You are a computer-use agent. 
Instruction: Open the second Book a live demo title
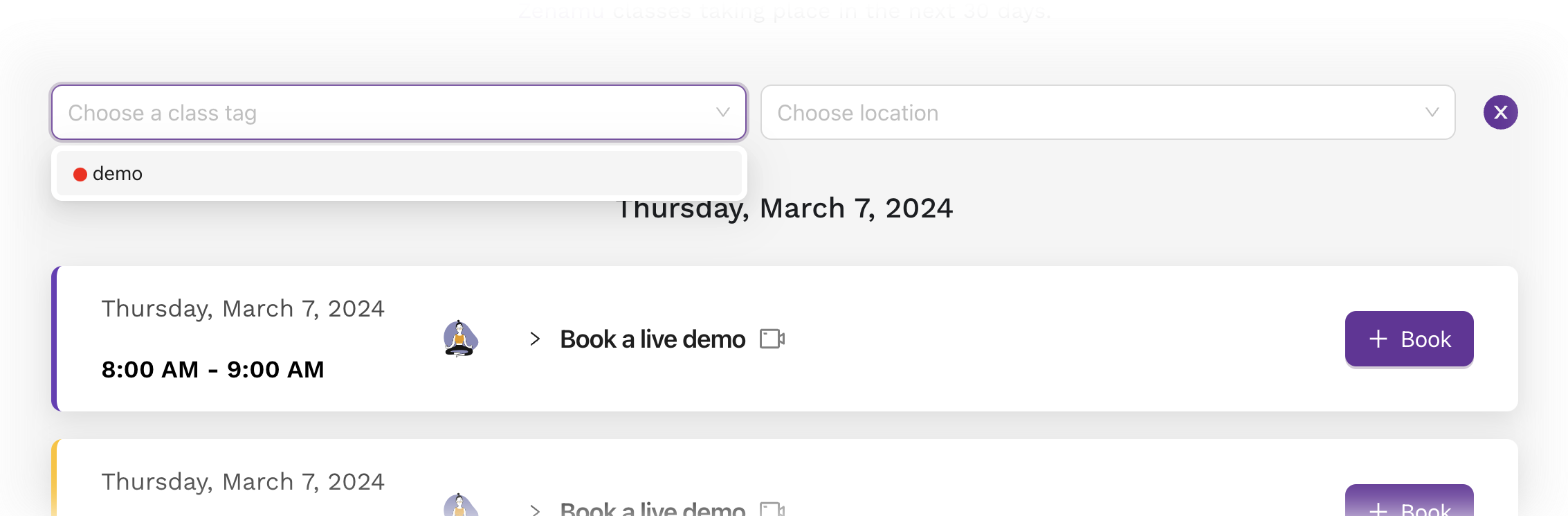point(653,509)
